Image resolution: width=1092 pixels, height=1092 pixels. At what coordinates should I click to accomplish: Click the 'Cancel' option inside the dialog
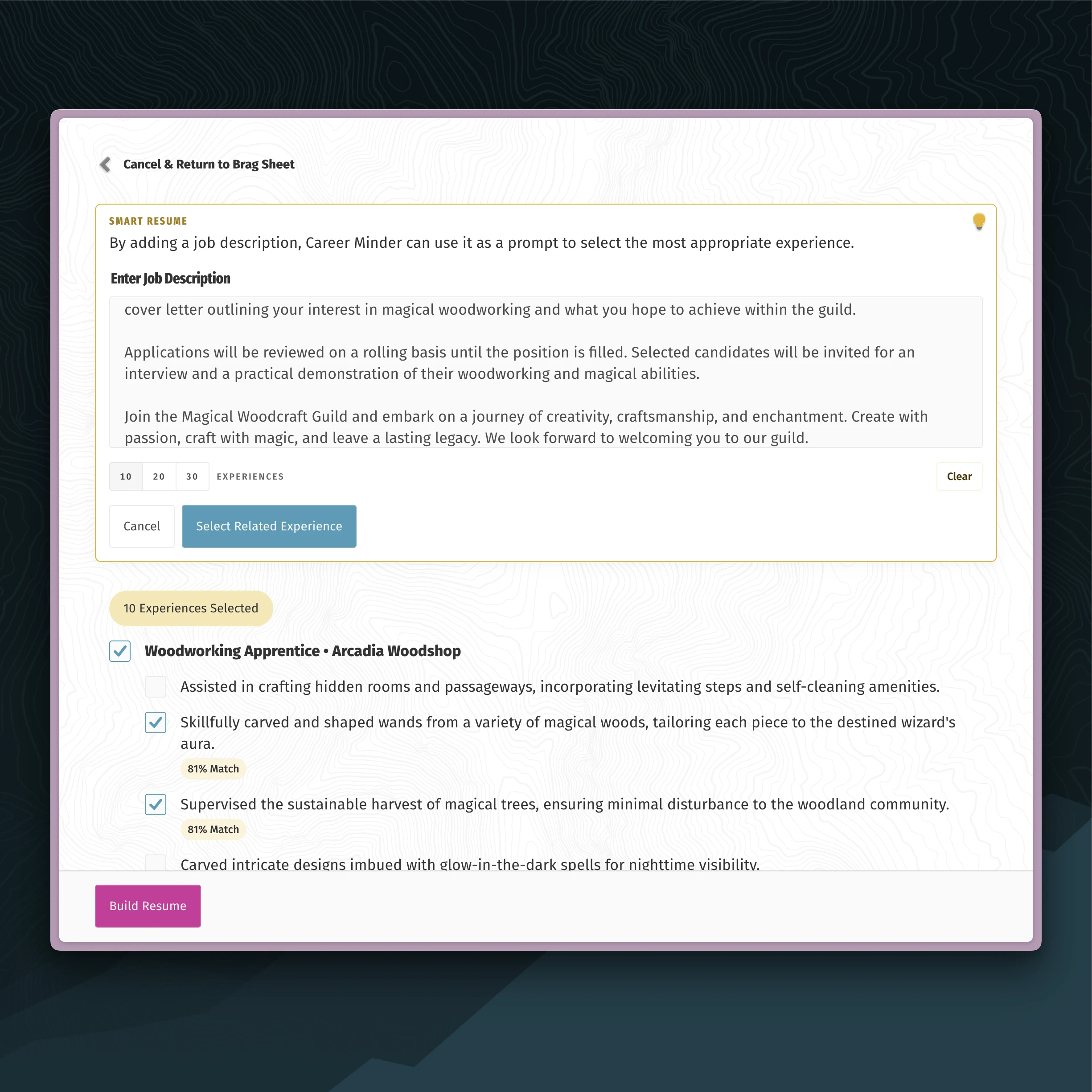[x=141, y=525]
